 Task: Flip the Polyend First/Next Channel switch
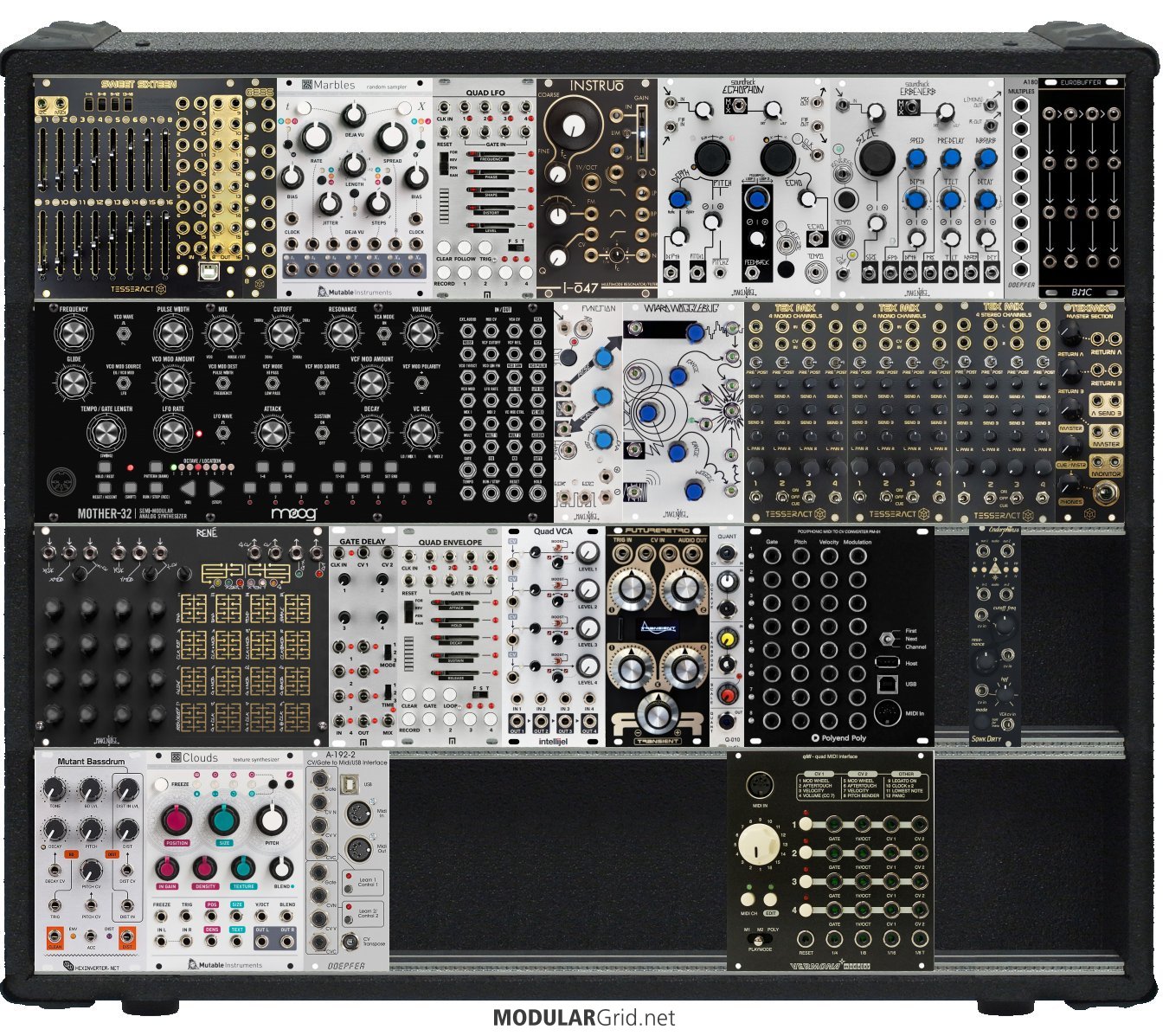pos(886,639)
